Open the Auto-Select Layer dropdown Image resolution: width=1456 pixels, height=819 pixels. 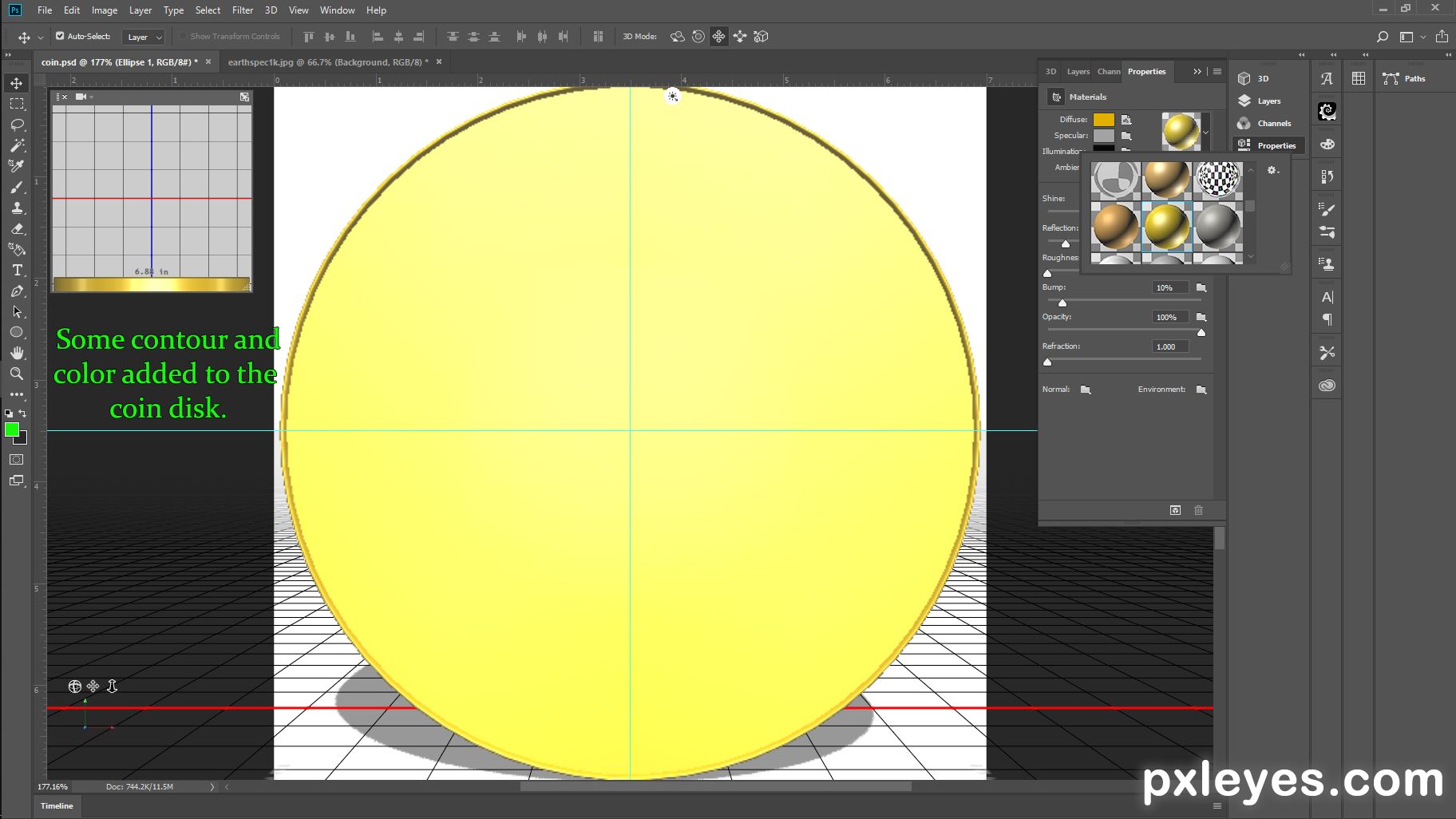(x=143, y=37)
